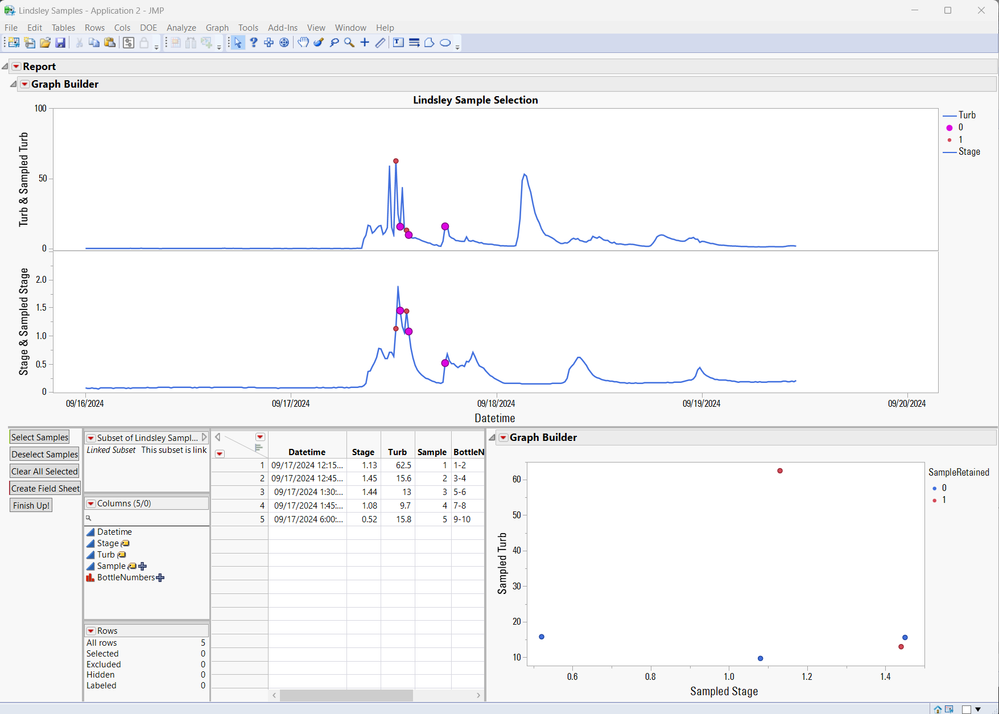Click the Save floppy disk icon

[x=60, y=43]
